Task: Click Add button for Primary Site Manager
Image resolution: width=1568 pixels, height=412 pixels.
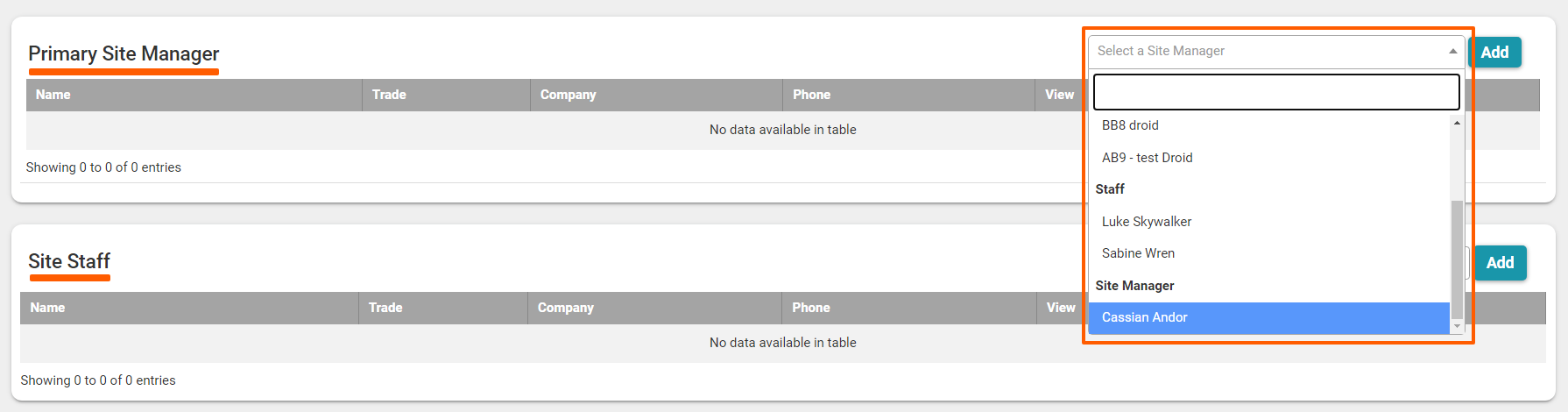Action: pyautogui.click(x=1494, y=53)
